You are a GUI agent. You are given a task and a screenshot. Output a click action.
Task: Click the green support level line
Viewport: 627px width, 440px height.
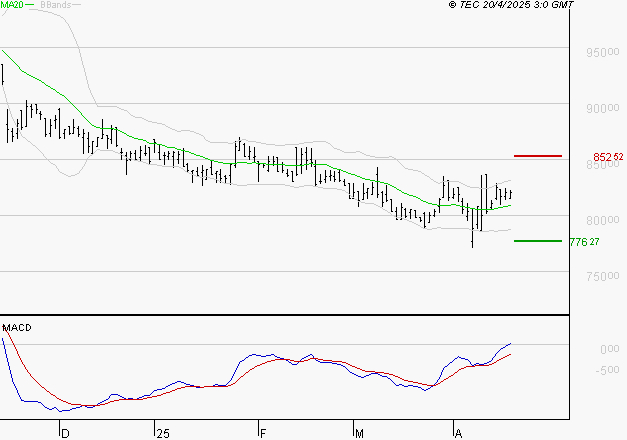[x=538, y=241]
